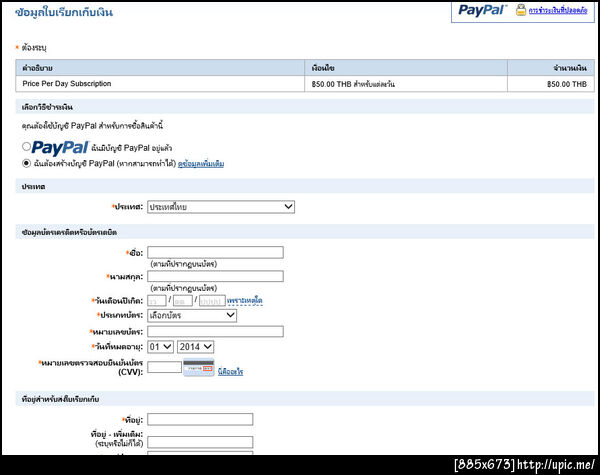Click the amount column header 'จำนวนเงิน'

point(551,68)
